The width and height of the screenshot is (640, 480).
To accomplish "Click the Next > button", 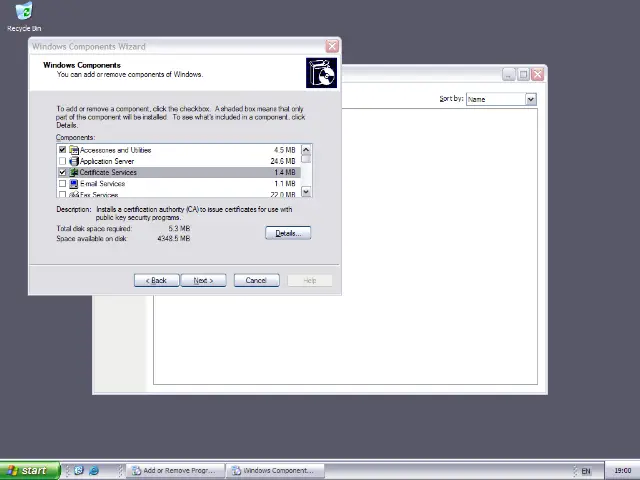I will (x=203, y=280).
